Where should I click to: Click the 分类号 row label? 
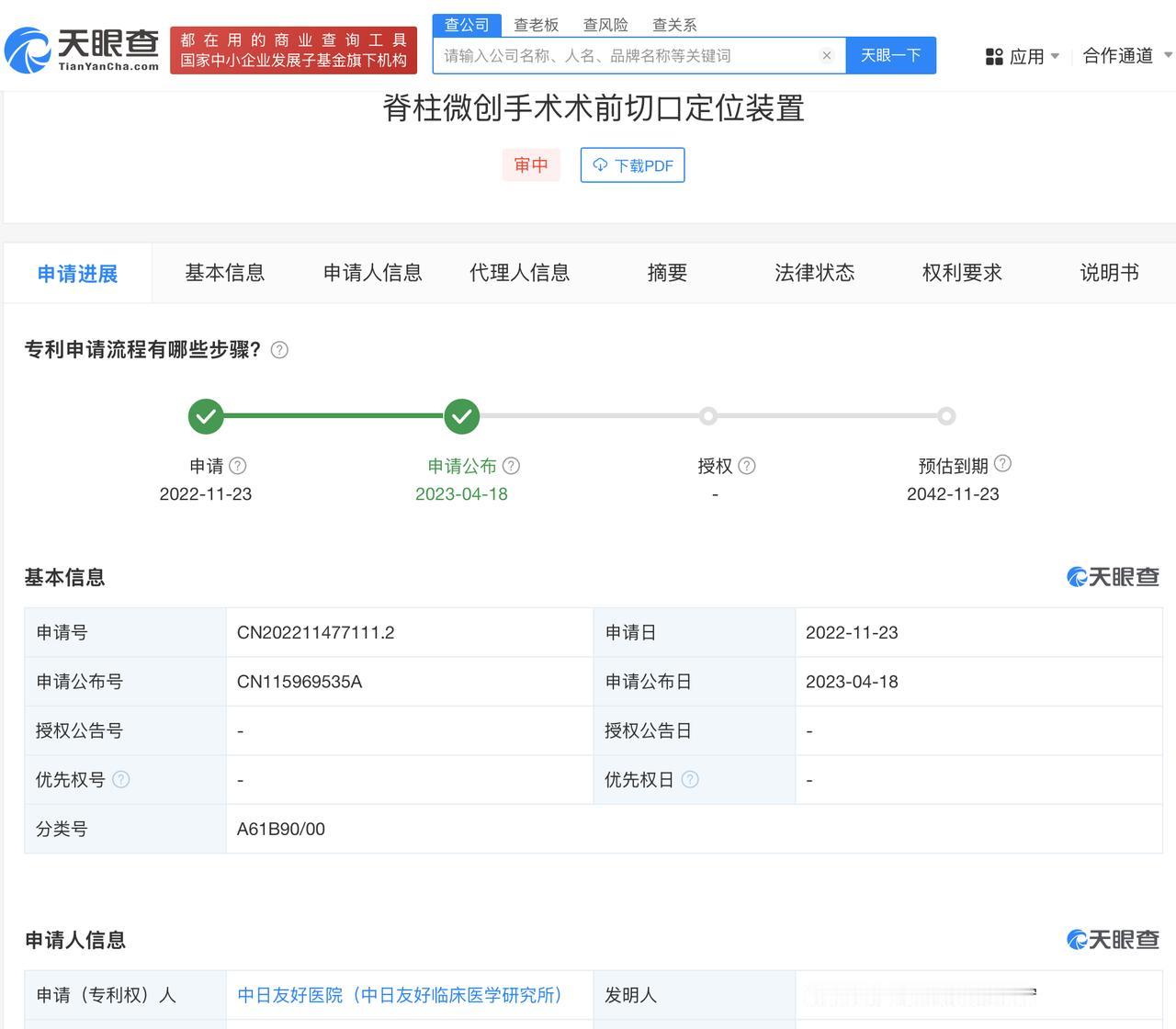tap(62, 829)
